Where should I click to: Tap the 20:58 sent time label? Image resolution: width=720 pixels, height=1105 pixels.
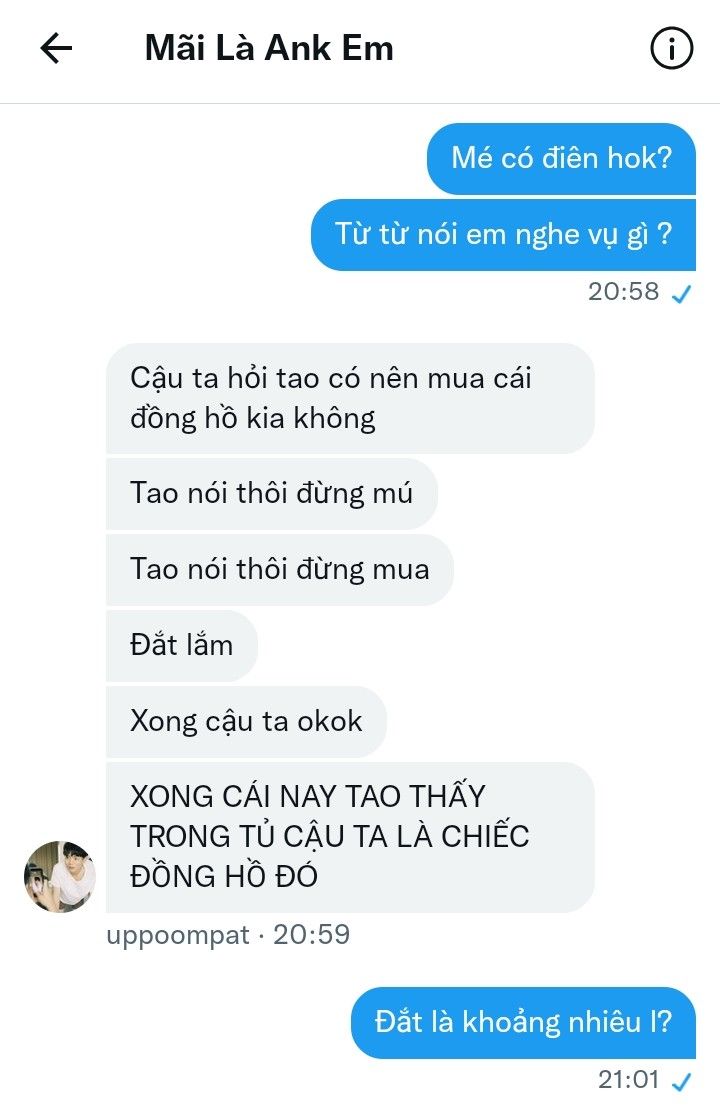pos(623,291)
